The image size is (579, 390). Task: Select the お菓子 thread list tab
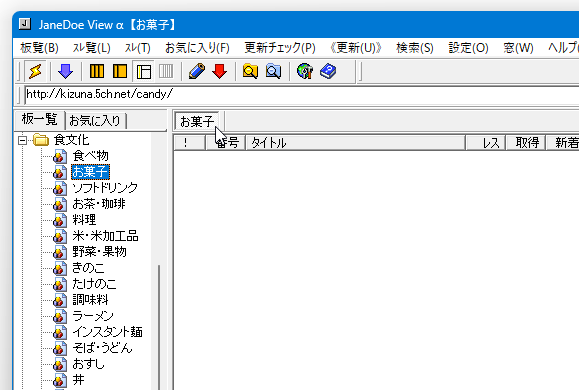(x=196, y=121)
